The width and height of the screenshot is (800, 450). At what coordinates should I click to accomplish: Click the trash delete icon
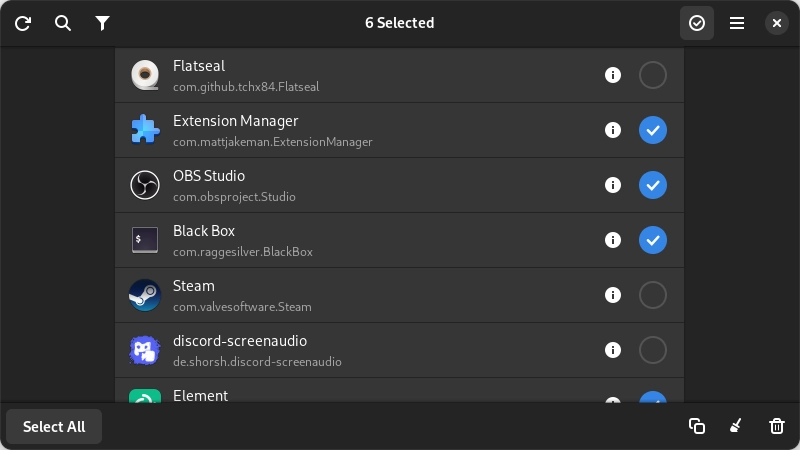(x=777, y=426)
